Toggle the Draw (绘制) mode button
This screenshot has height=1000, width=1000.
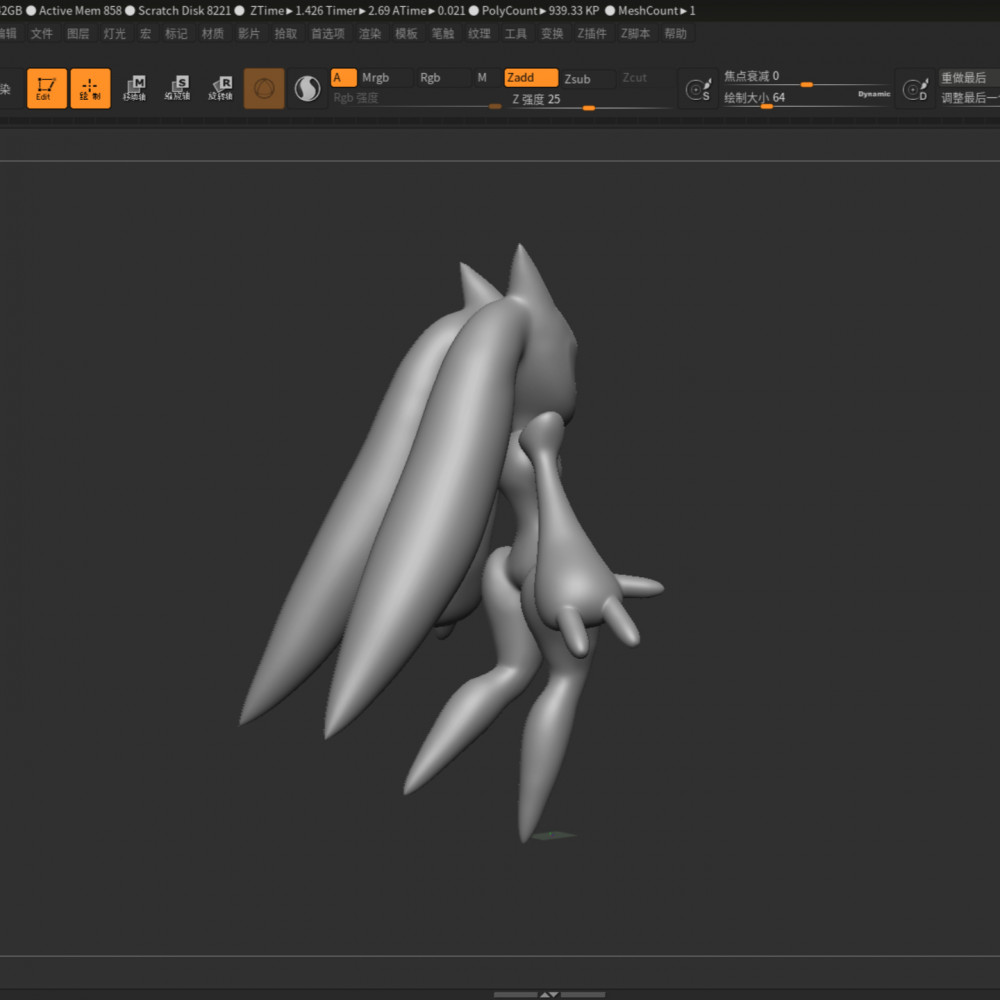coord(90,88)
